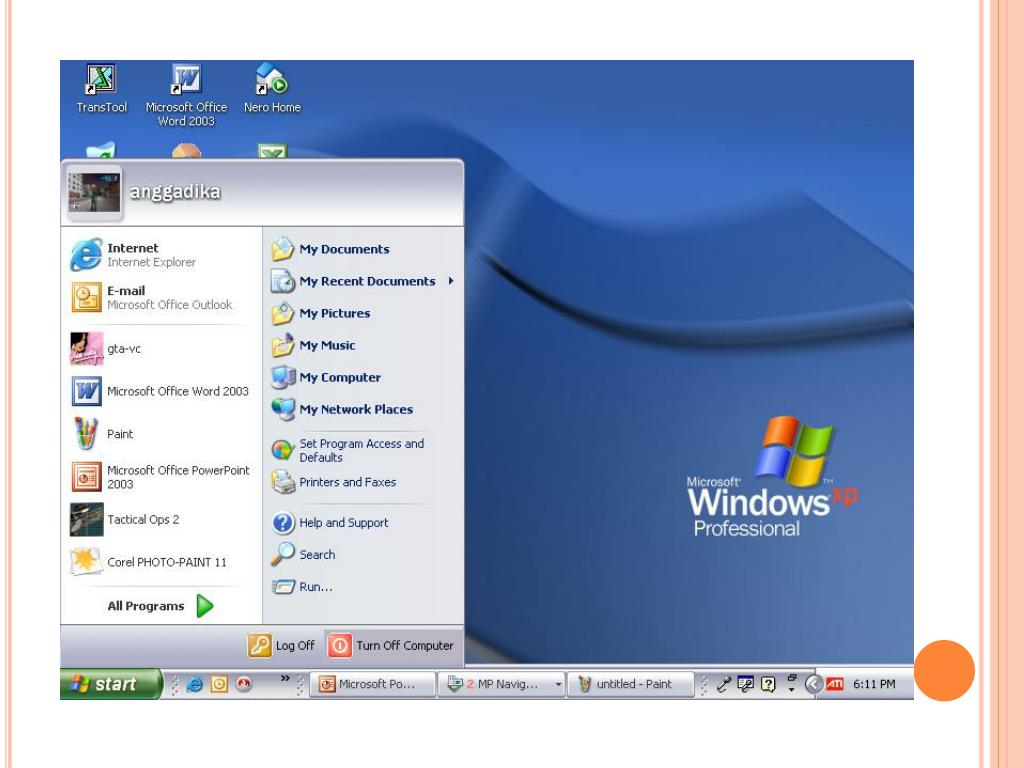The image size is (1024, 768).
Task: Click the ATI tray icon
Action: click(835, 684)
